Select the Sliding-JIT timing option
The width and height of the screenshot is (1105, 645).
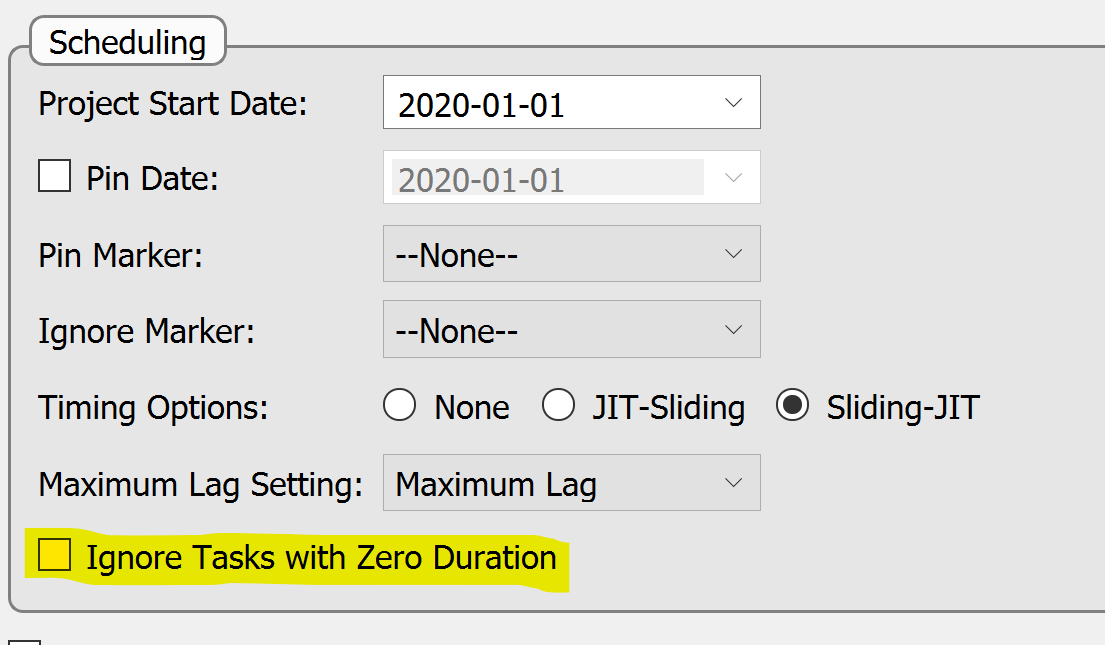pyautogui.click(x=793, y=406)
